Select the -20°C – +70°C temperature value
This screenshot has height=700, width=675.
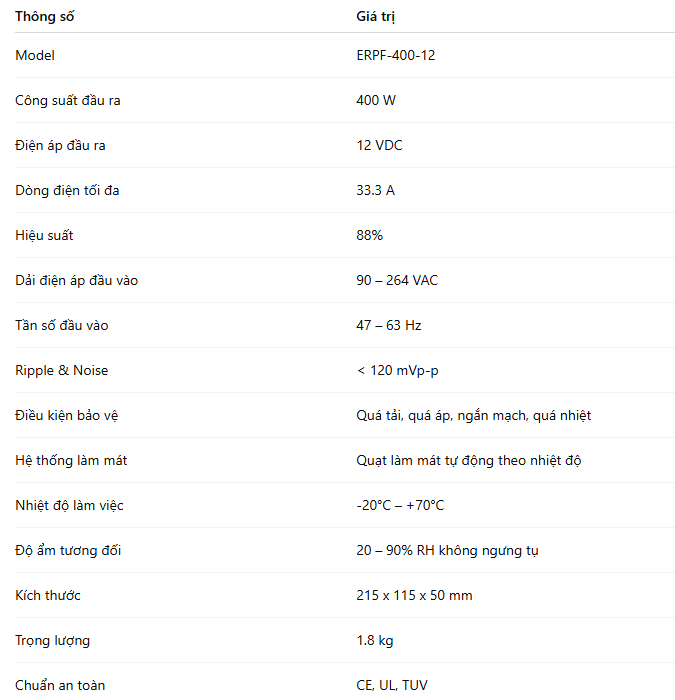coord(400,505)
